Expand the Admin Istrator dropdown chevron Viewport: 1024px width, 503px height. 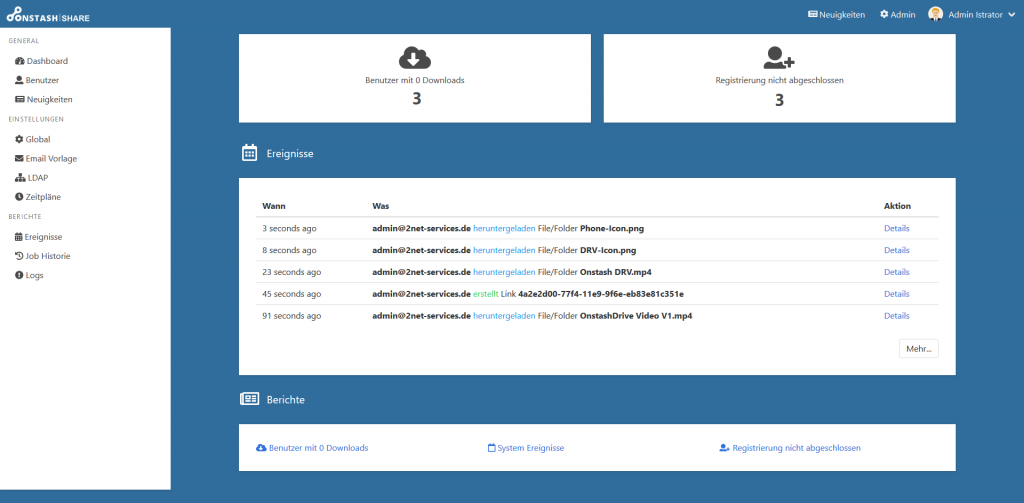(1010, 14)
